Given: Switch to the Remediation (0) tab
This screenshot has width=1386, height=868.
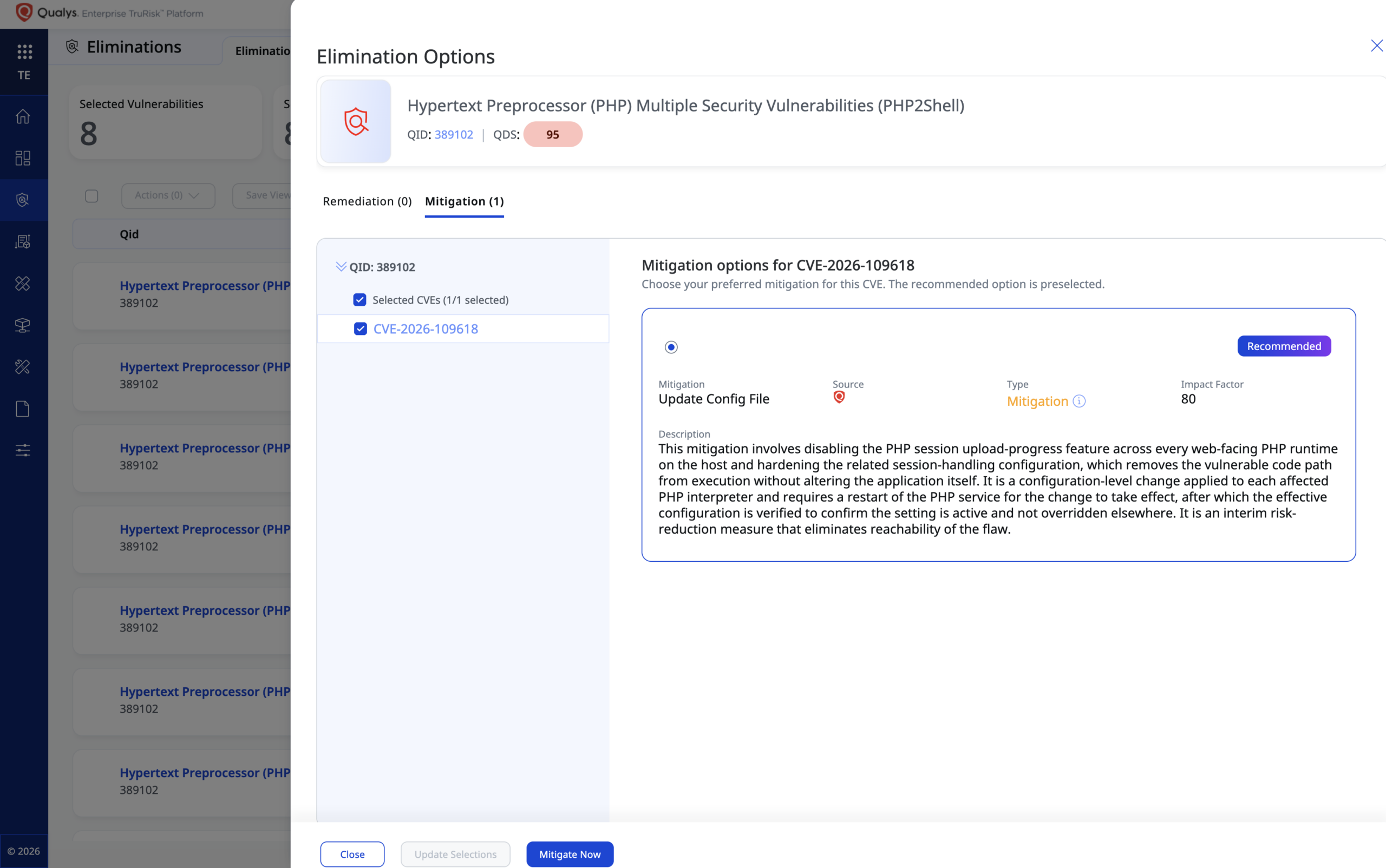Looking at the screenshot, I should [x=367, y=201].
